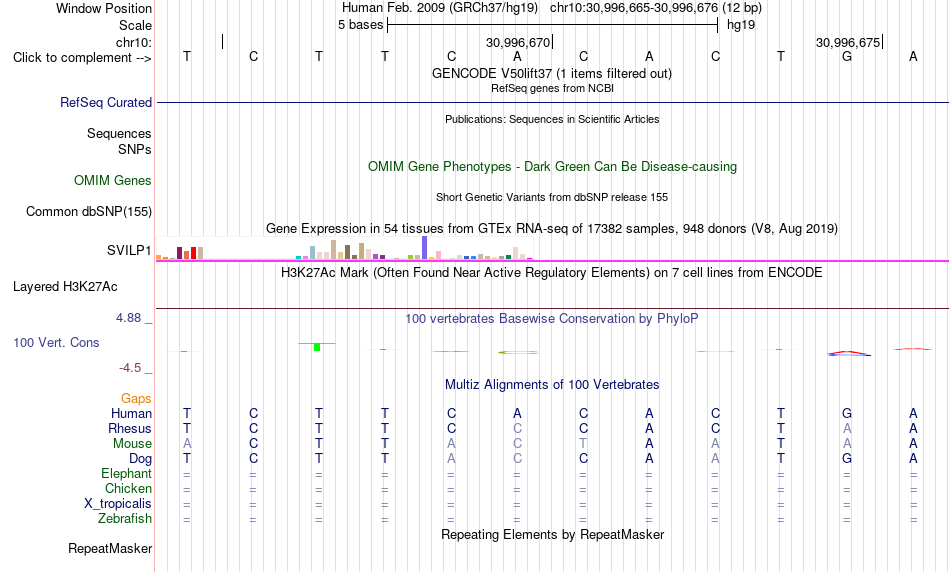
Task: Click the H3K27Ac Mark ENCODE title
Action: pos(551,273)
